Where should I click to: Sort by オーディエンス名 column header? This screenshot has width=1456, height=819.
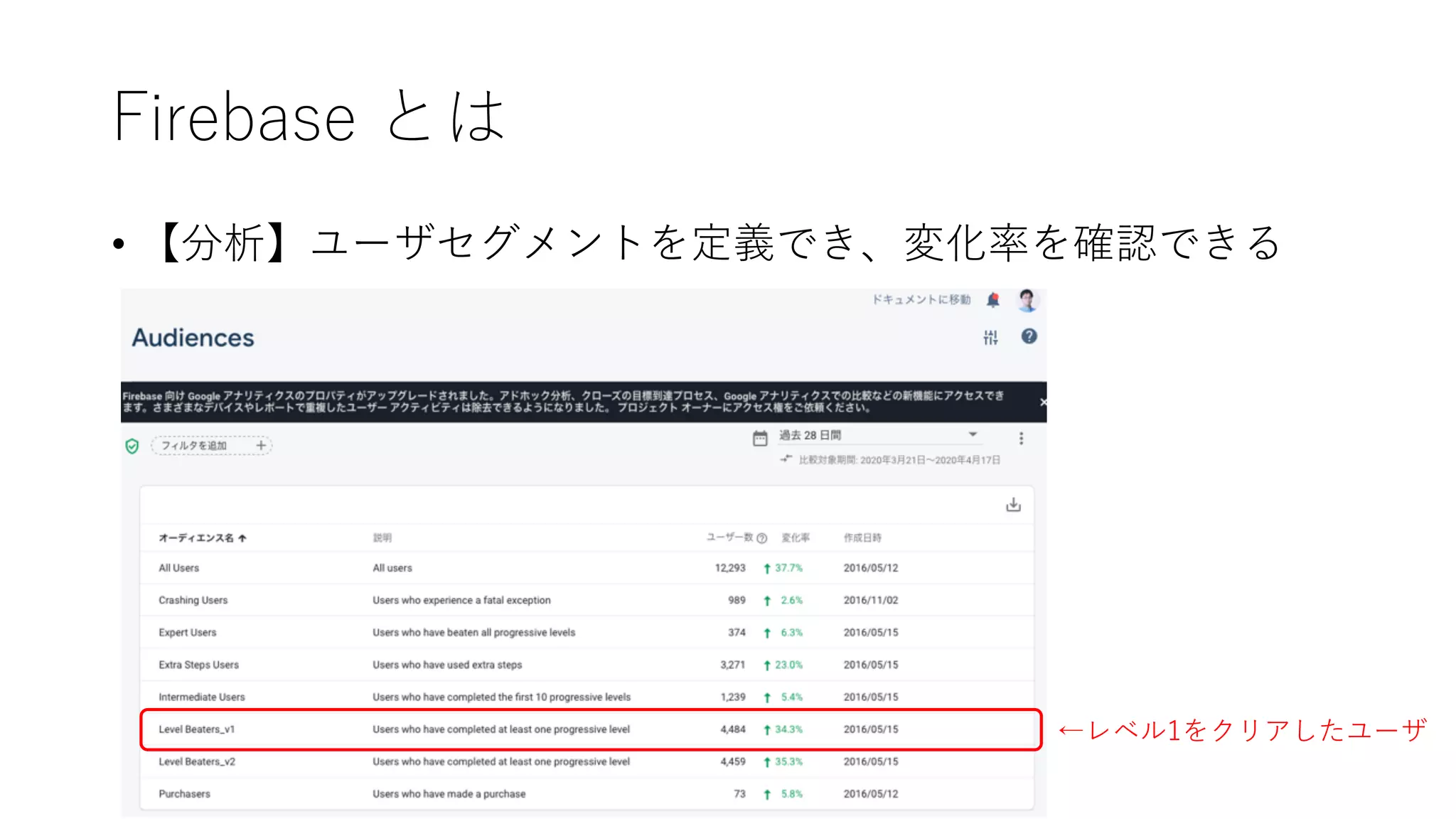click(202, 538)
